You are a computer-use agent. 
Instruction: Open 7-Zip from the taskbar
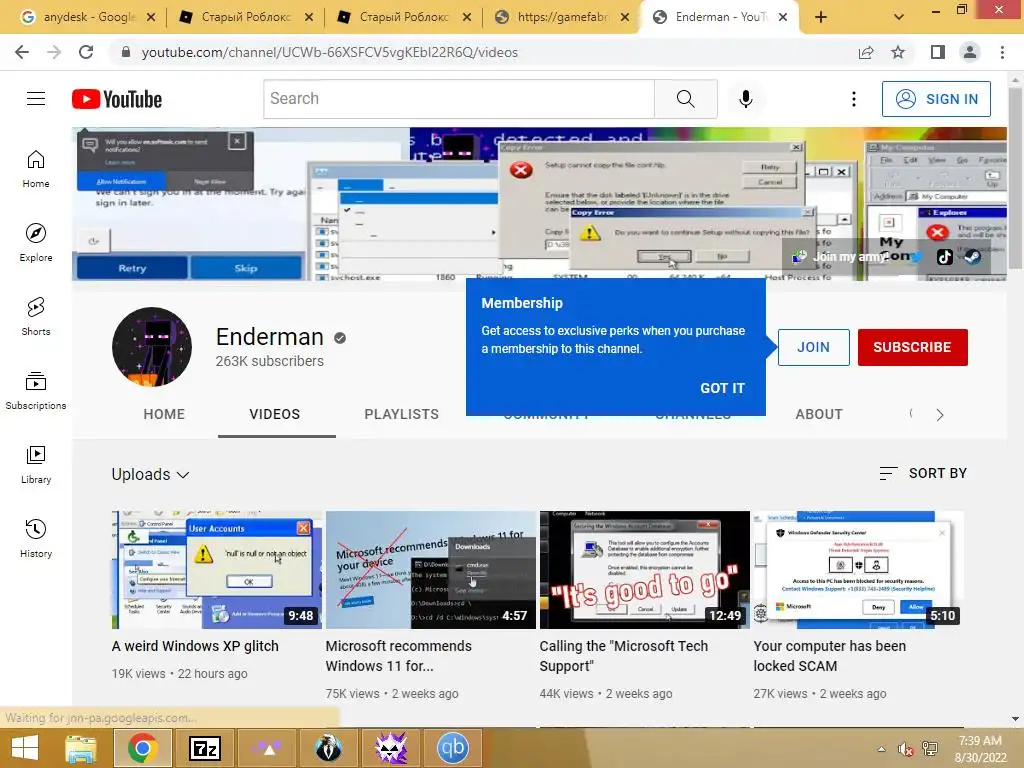(204, 748)
